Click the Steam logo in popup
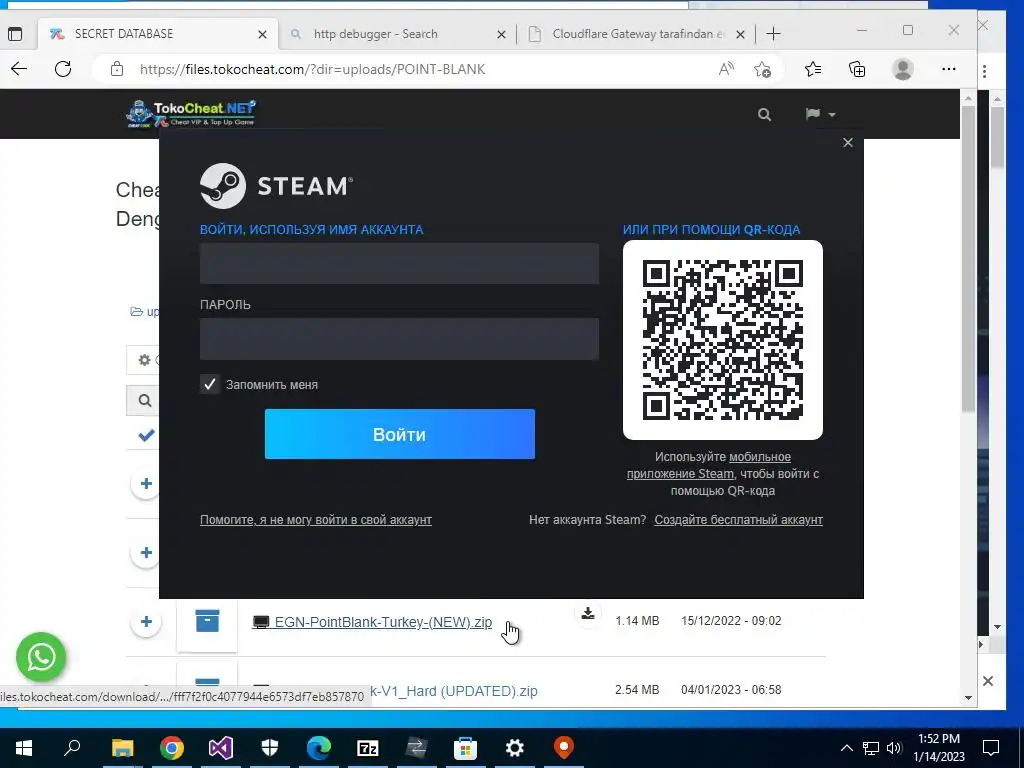The image size is (1024, 768). coord(276,186)
